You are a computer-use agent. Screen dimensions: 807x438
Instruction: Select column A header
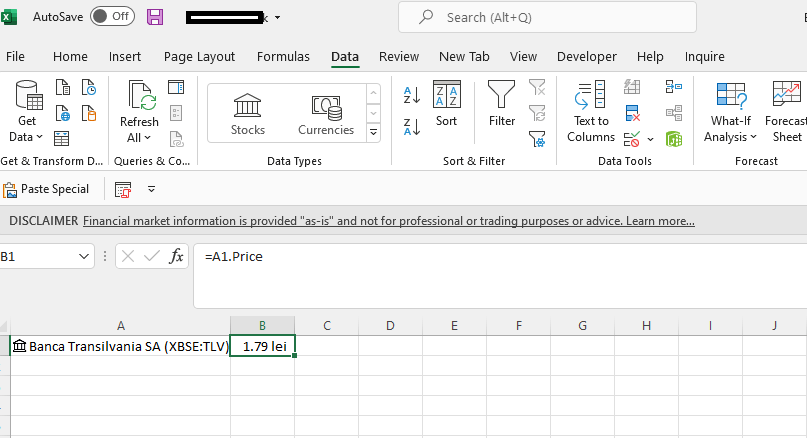(x=120, y=326)
